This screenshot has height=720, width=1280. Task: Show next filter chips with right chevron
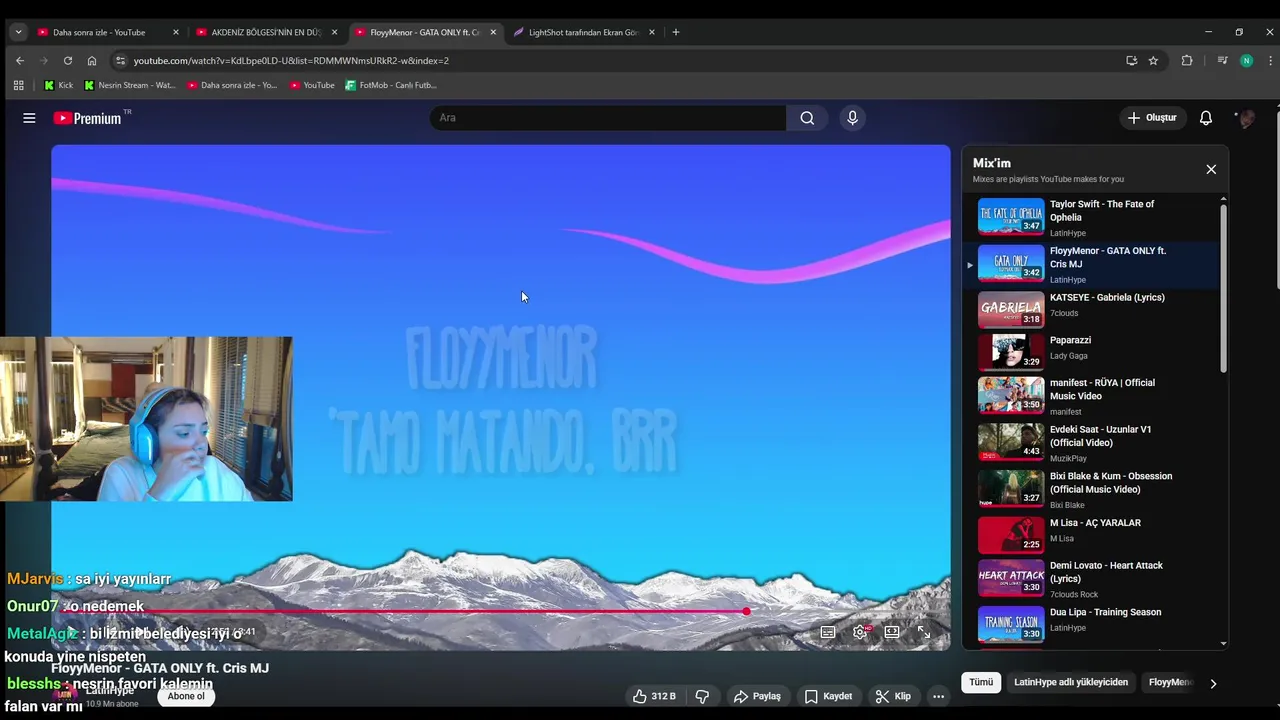pos(1213,684)
